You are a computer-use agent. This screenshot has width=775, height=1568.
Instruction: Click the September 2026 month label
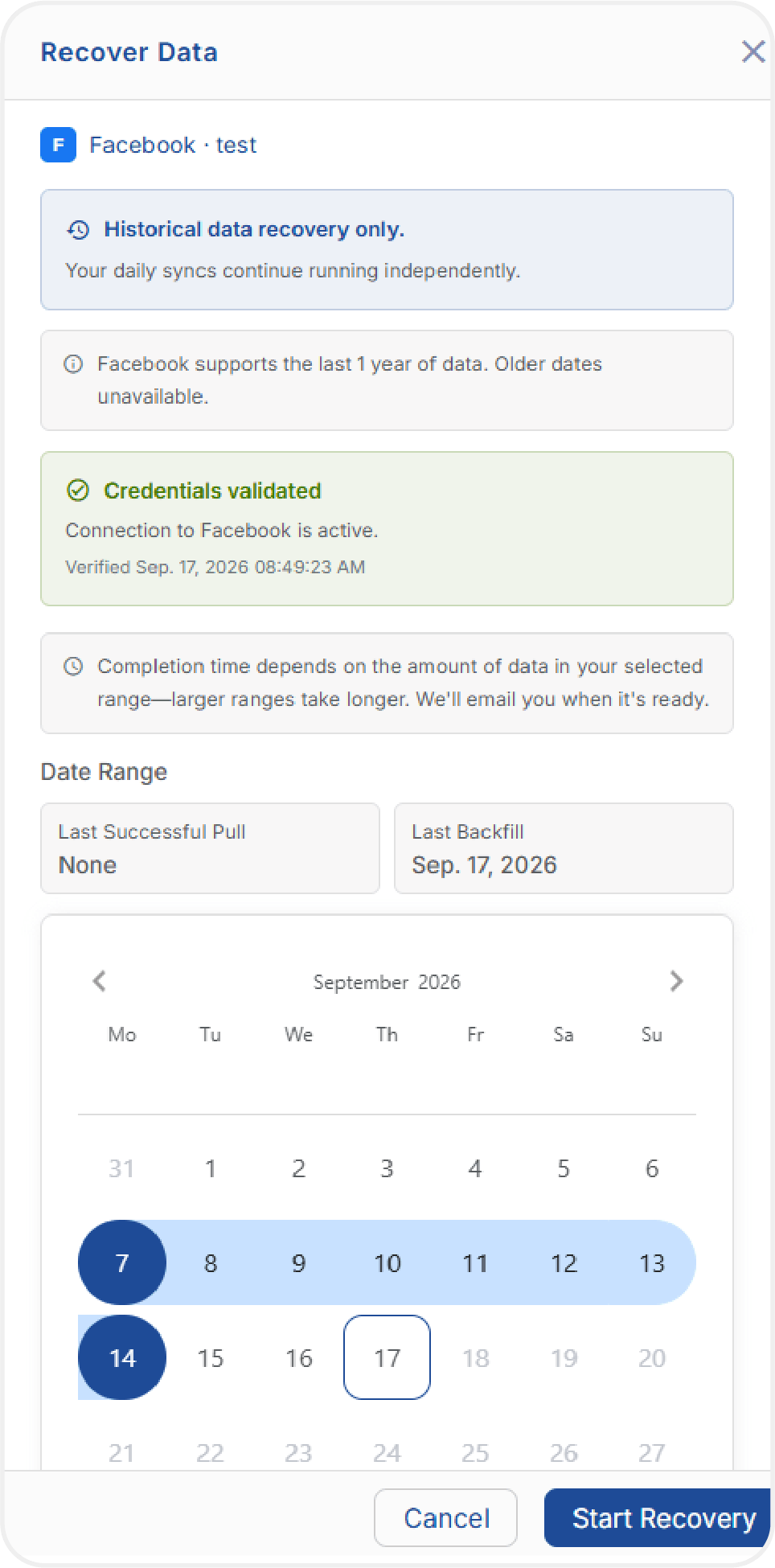click(387, 982)
